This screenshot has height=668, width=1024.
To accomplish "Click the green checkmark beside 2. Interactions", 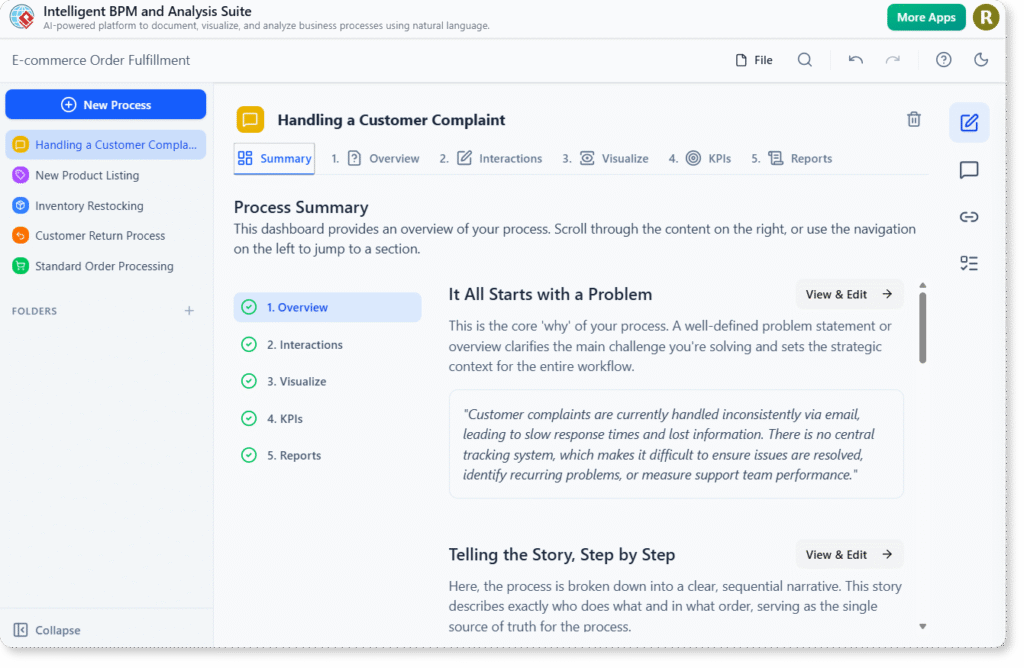I will tap(248, 344).
